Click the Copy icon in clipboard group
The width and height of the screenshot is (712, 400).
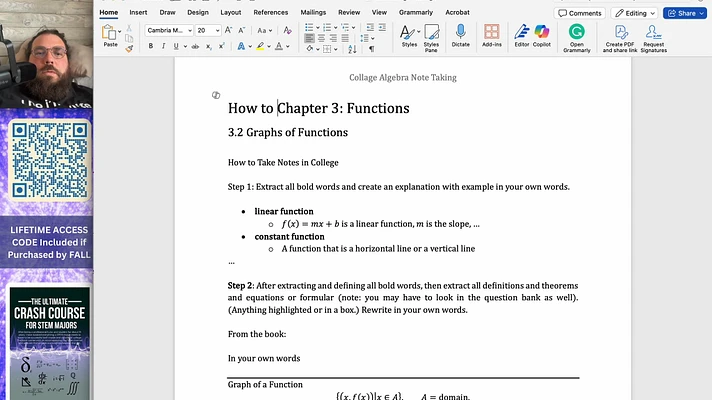(x=129, y=39)
